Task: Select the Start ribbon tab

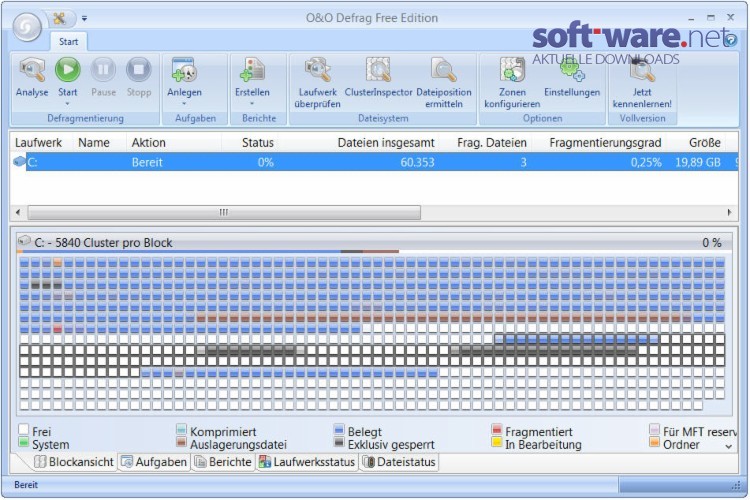Action: tap(68, 42)
